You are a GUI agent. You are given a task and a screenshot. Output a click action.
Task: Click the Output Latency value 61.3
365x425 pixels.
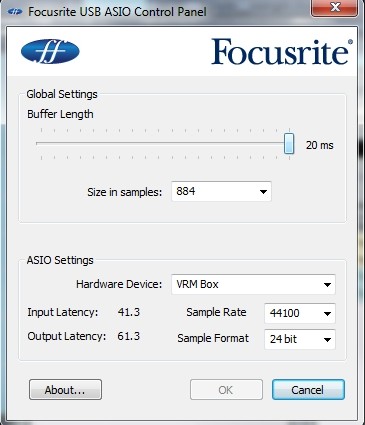click(129, 336)
